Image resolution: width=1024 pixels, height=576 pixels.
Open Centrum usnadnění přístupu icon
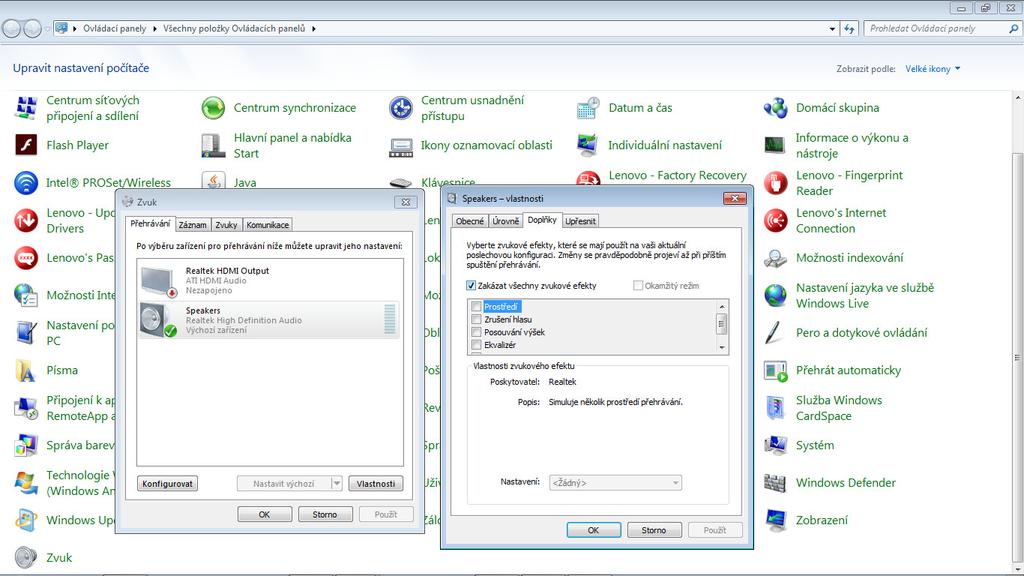click(x=400, y=108)
